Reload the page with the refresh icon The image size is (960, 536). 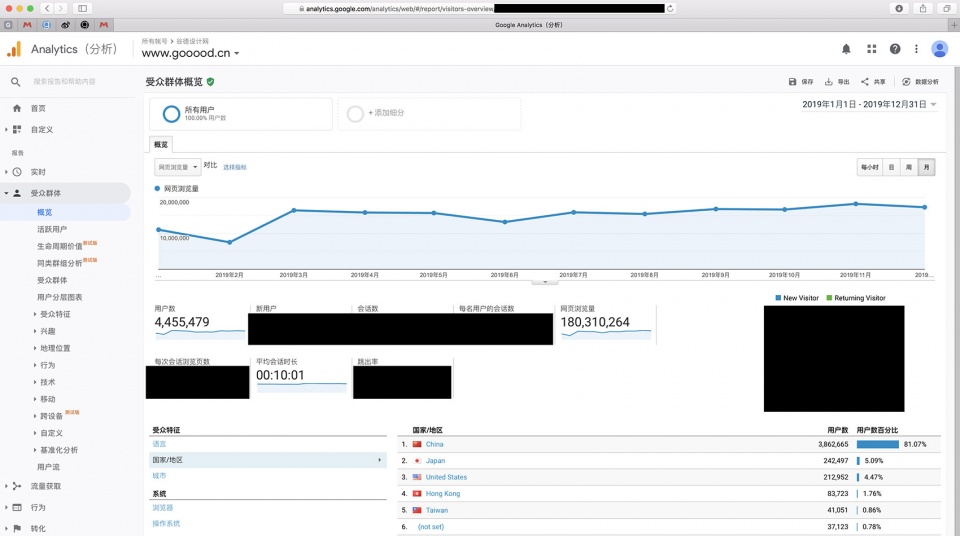(x=670, y=9)
